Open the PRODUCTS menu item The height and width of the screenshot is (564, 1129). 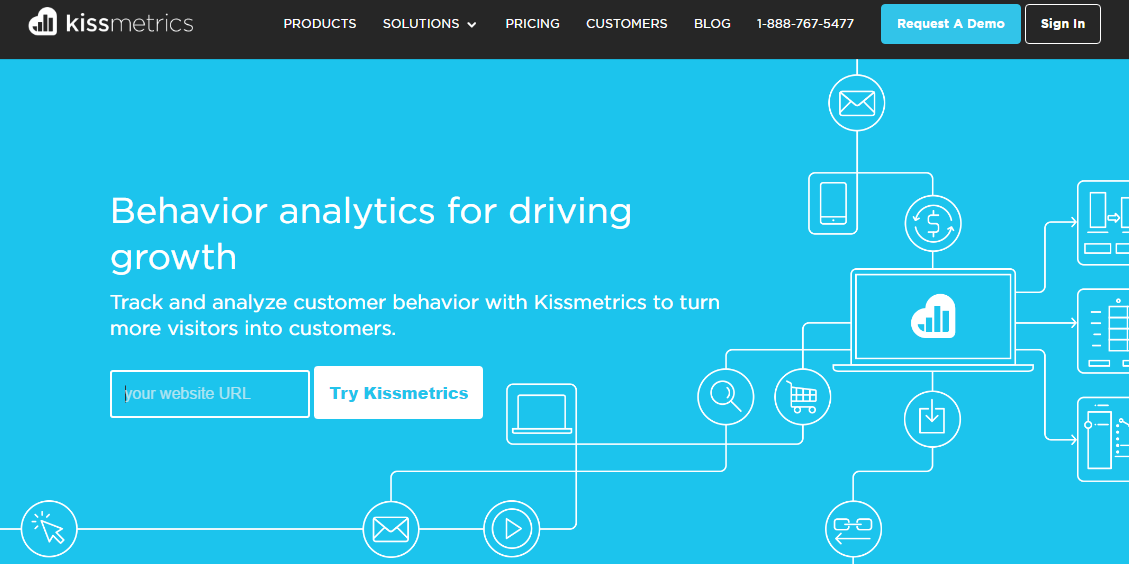coord(320,24)
